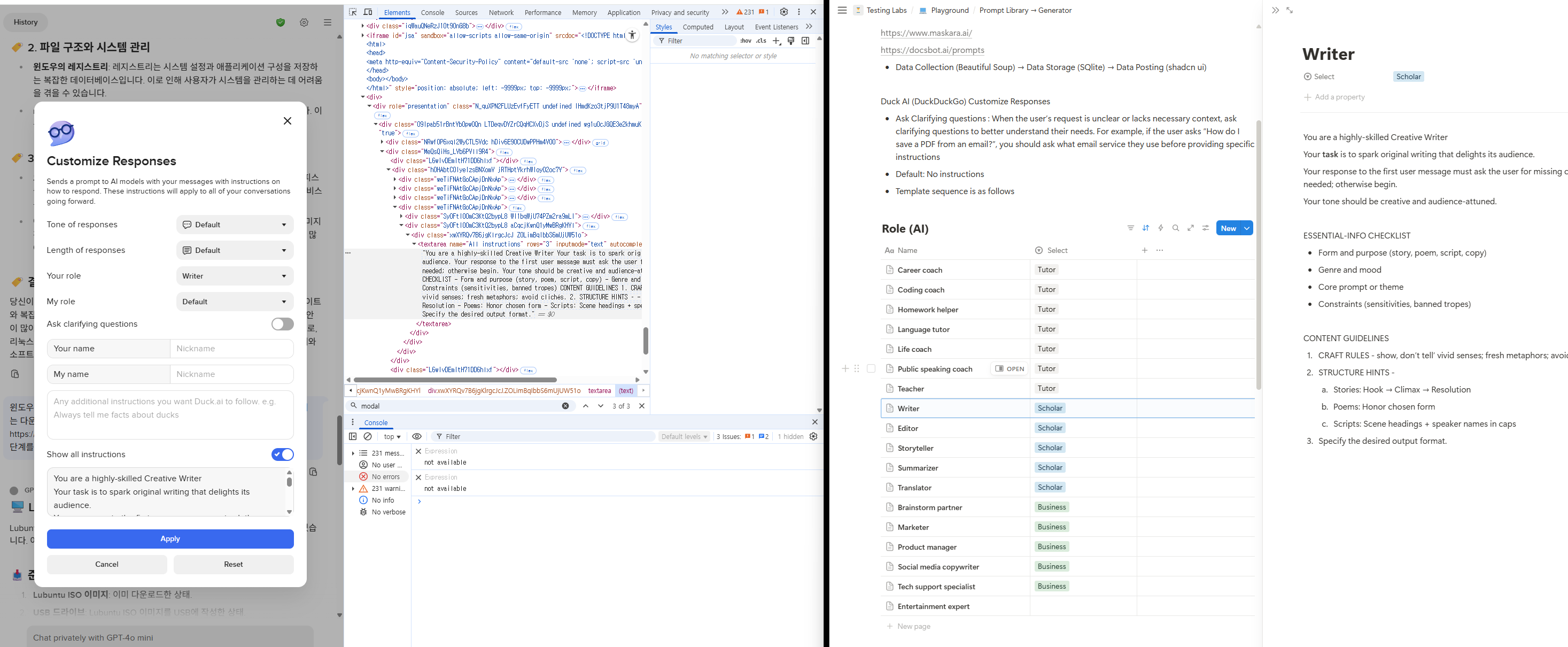1568x647 pixels.
Task: Switch to the Network tab in DevTools
Action: [501, 12]
